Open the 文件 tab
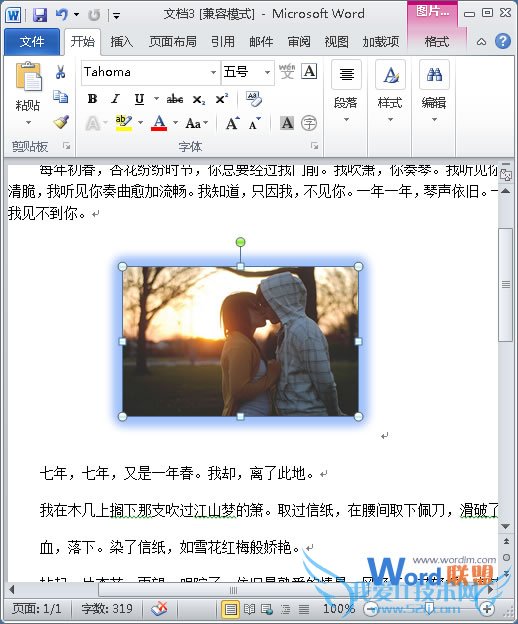Image resolution: width=518 pixels, height=624 pixels. [x=32, y=41]
